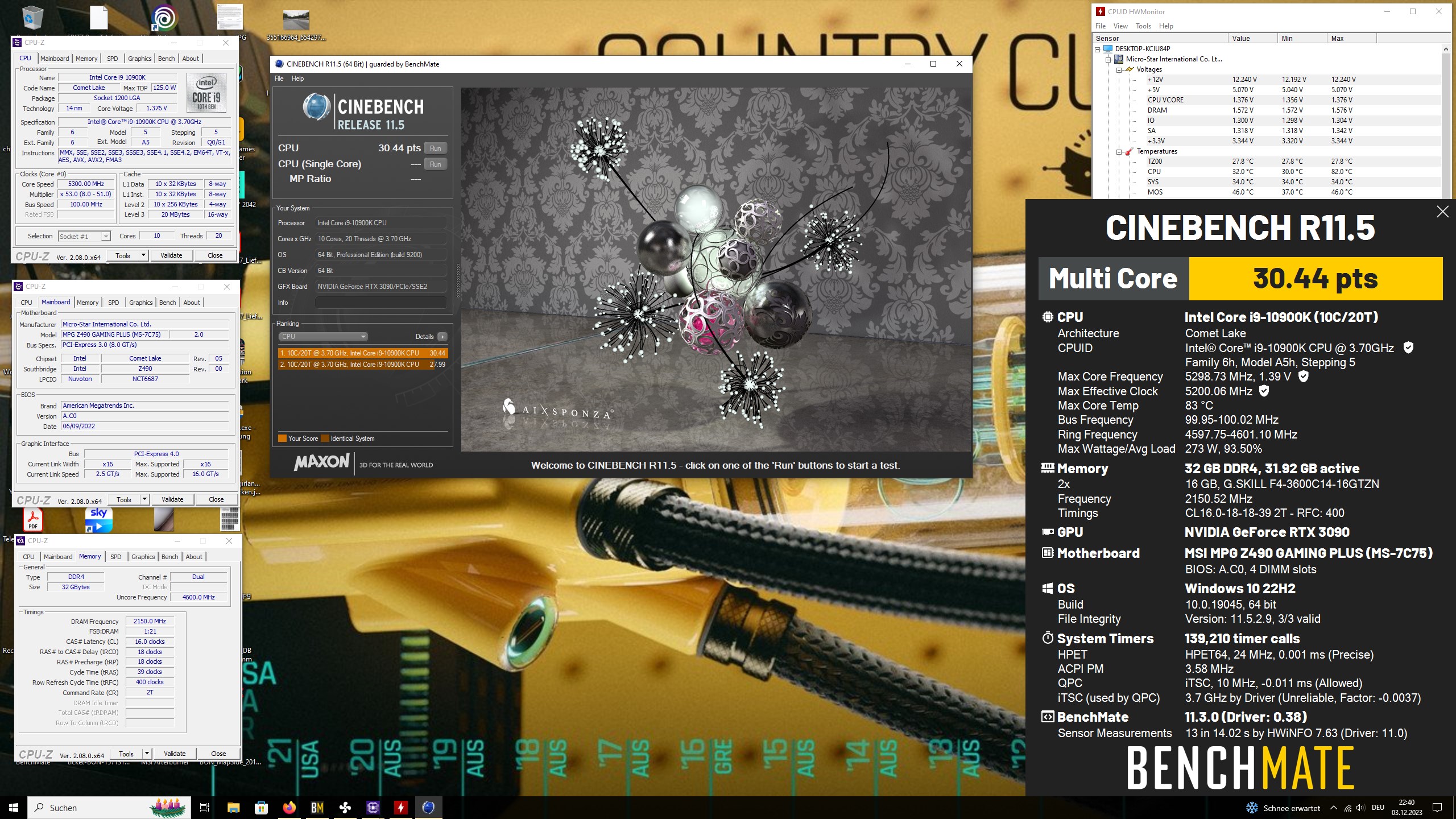Image resolution: width=1456 pixels, height=819 pixels.
Task: Click the Sensor column header in HWMonitor
Action: coord(1160,39)
